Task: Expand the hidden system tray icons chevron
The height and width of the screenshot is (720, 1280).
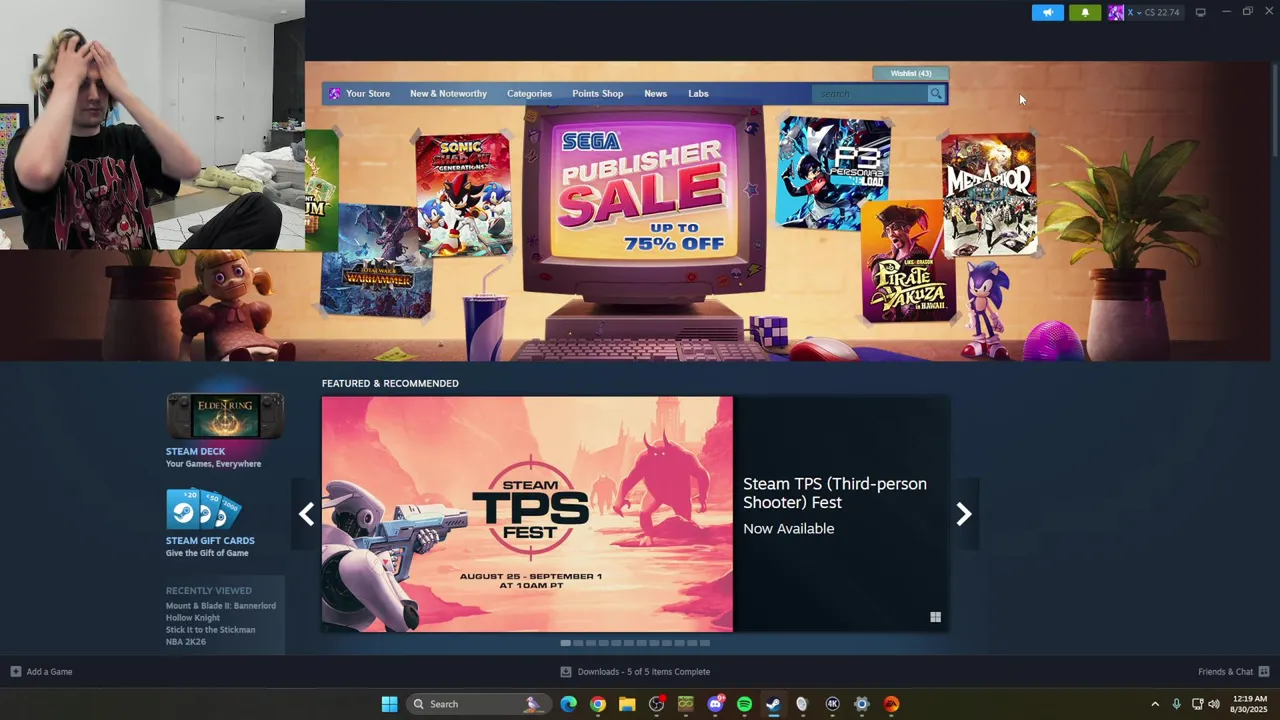Action: tap(1155, 704)
